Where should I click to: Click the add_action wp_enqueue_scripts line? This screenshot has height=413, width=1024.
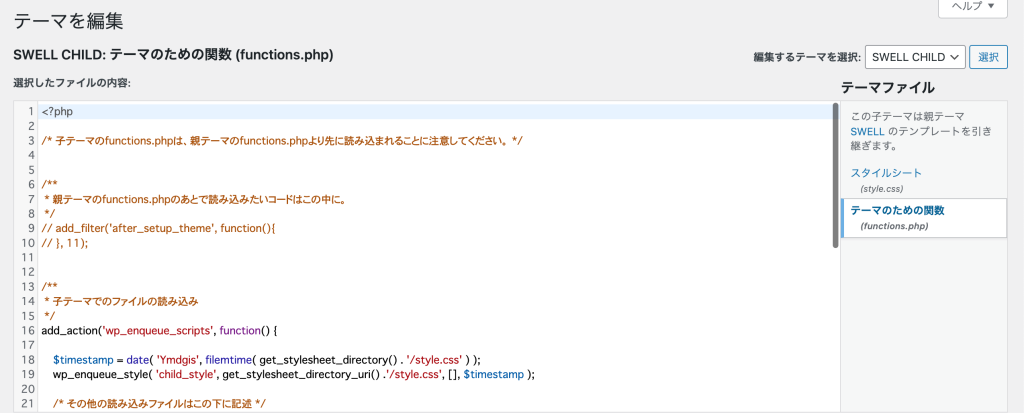(x=160, y=331)
